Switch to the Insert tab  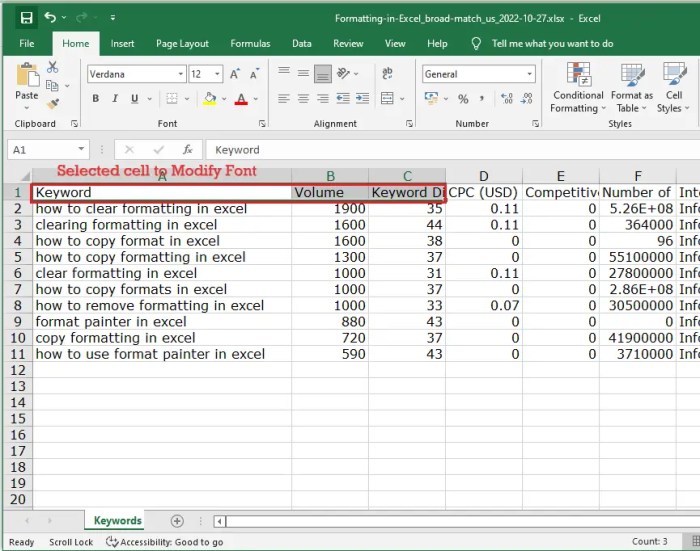tap(122, 43)
